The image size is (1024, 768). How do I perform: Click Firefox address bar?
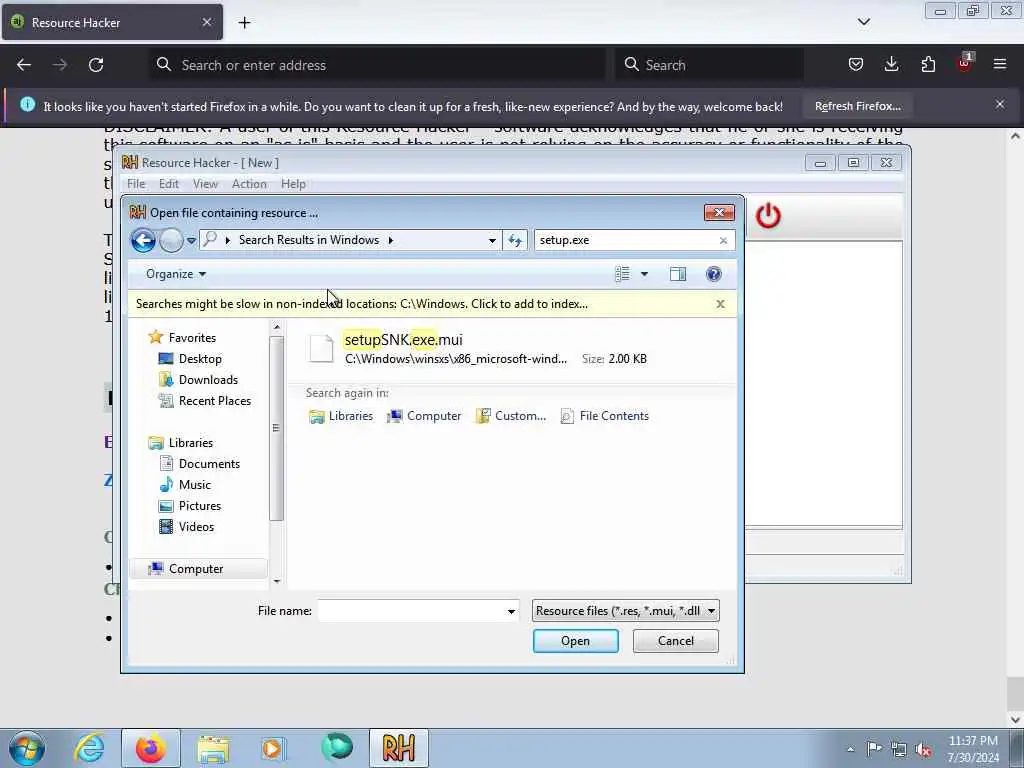pos(377,65)
